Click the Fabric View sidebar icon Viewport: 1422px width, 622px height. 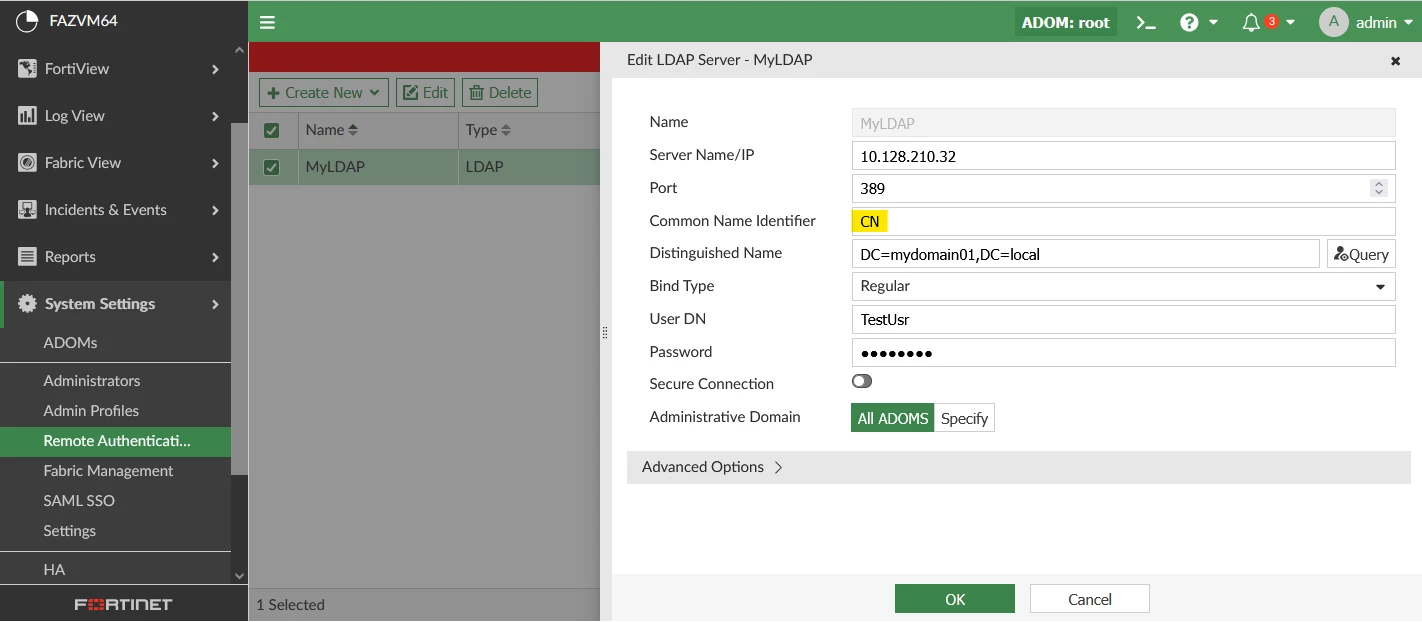click(x=27, y=163)
